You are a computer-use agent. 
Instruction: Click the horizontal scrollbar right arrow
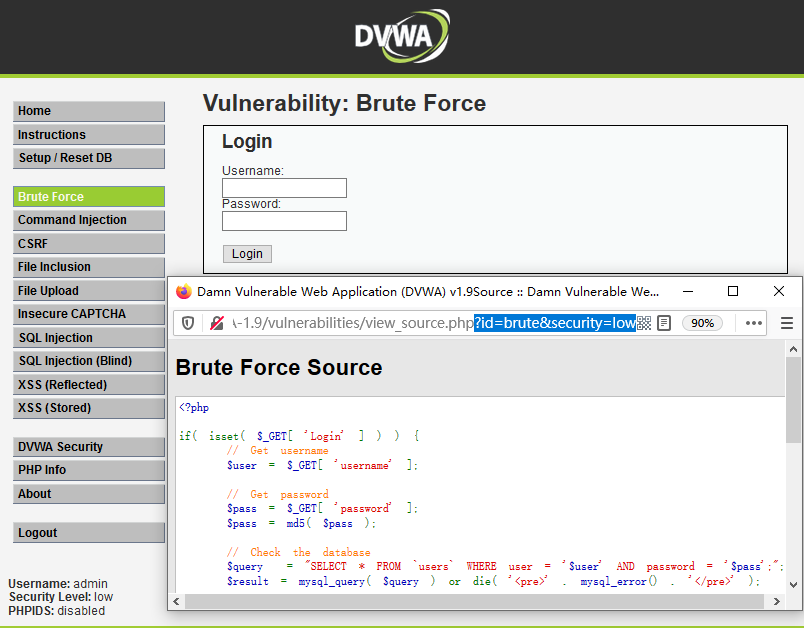tap(776, 601)
